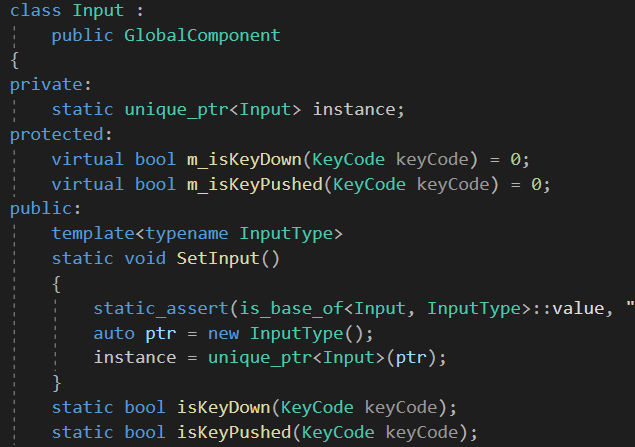Viewport: 635px width, 447px height.
Task: Click the "static_assert" call
Action: (161, 309)
